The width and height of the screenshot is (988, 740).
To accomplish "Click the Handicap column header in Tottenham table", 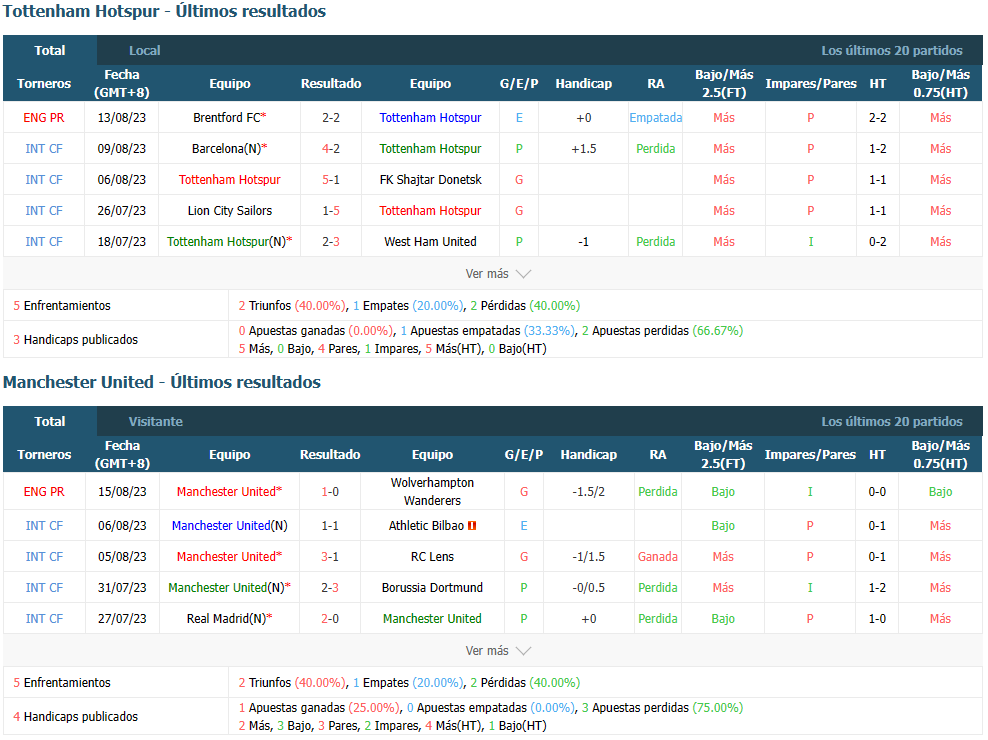I will [x=583, y=83].
